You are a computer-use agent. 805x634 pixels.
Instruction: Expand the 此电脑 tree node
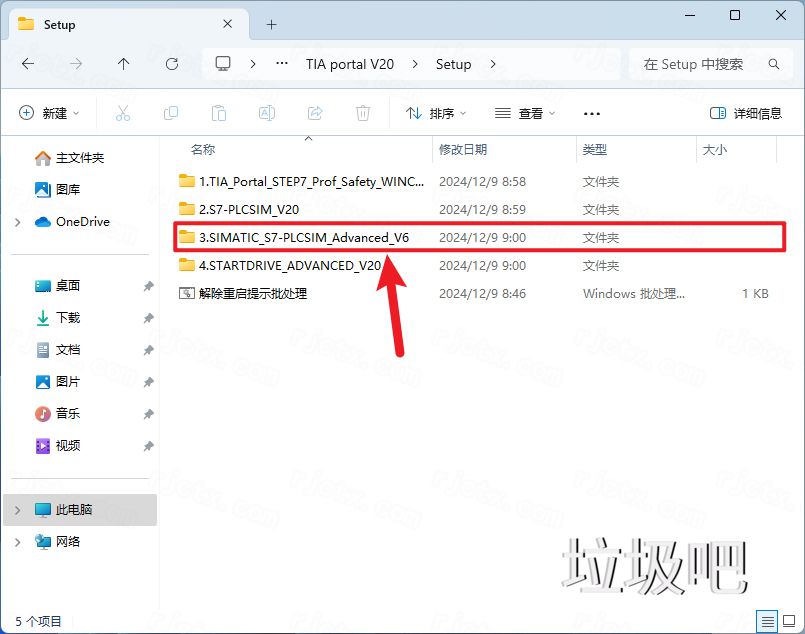pos(16,509)
